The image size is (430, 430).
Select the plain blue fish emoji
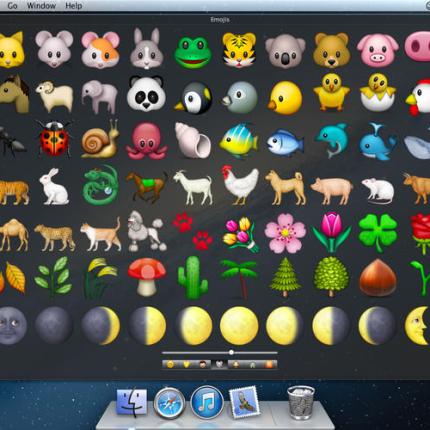[285, 143]
